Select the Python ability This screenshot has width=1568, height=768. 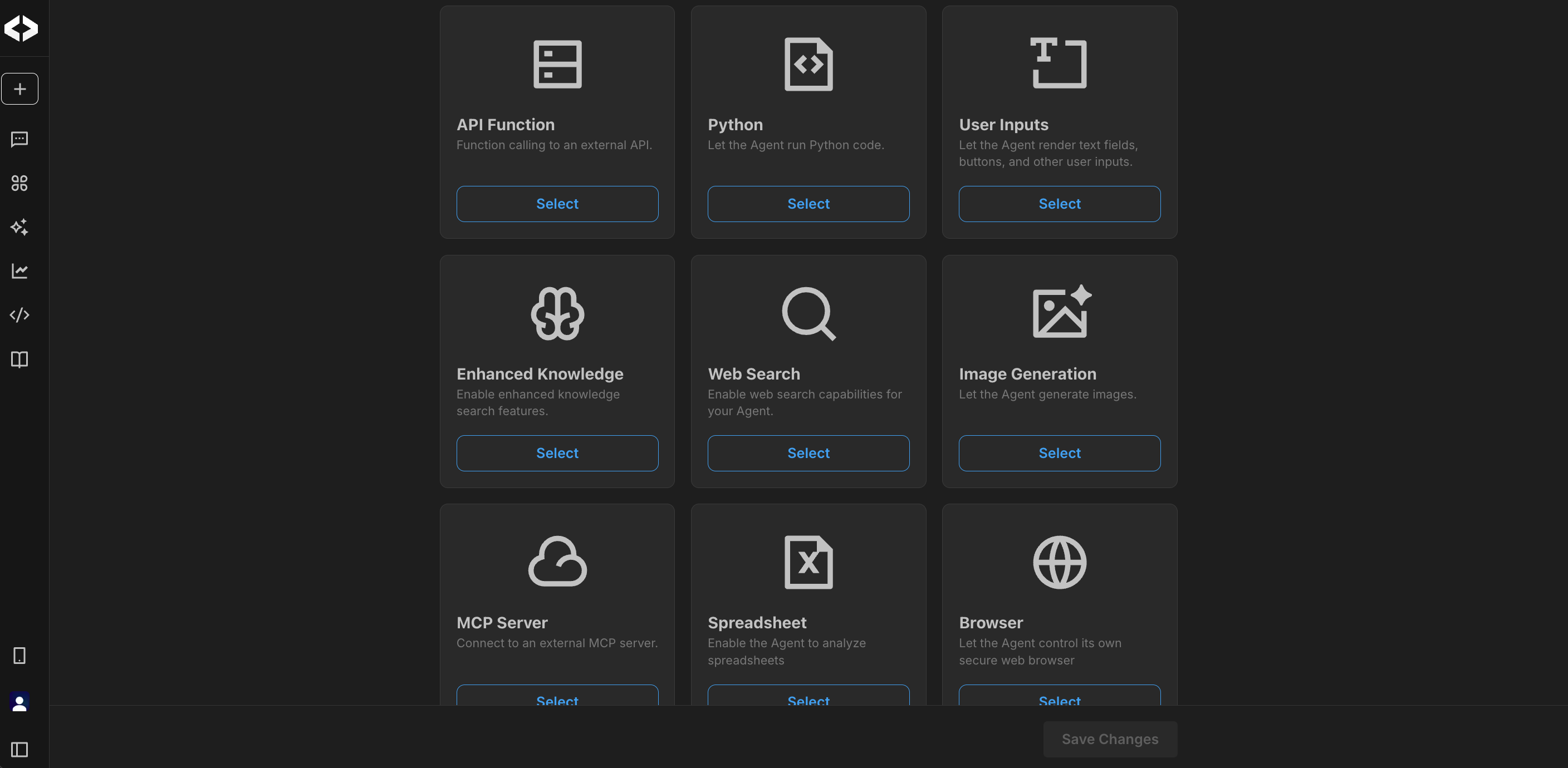point(808,204)
